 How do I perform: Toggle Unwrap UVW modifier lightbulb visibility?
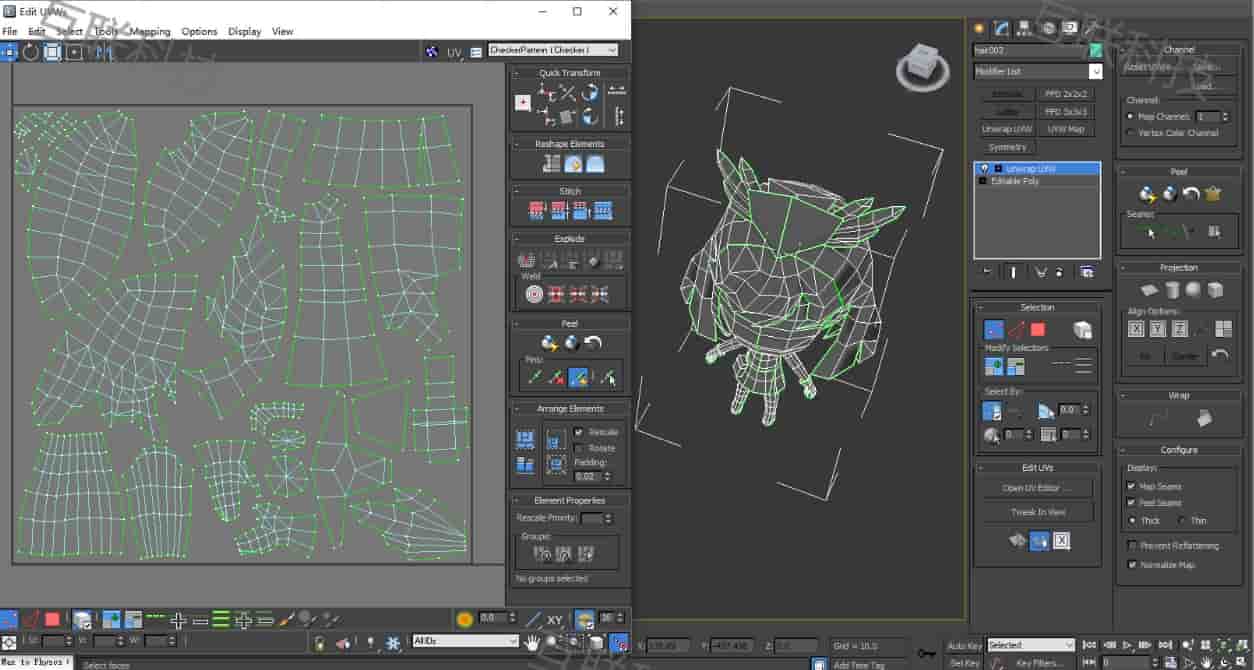coord(985,169)
